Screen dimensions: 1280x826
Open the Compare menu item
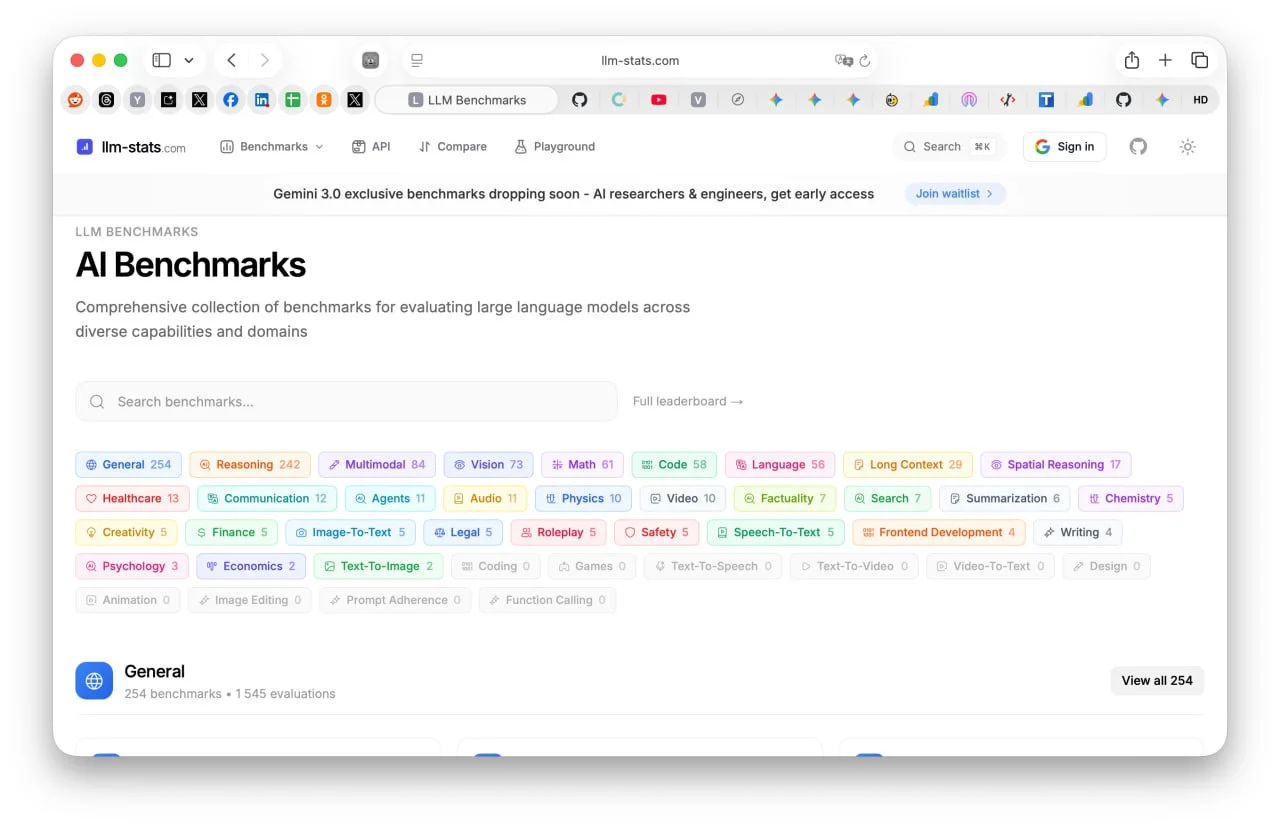pos(452,147)
